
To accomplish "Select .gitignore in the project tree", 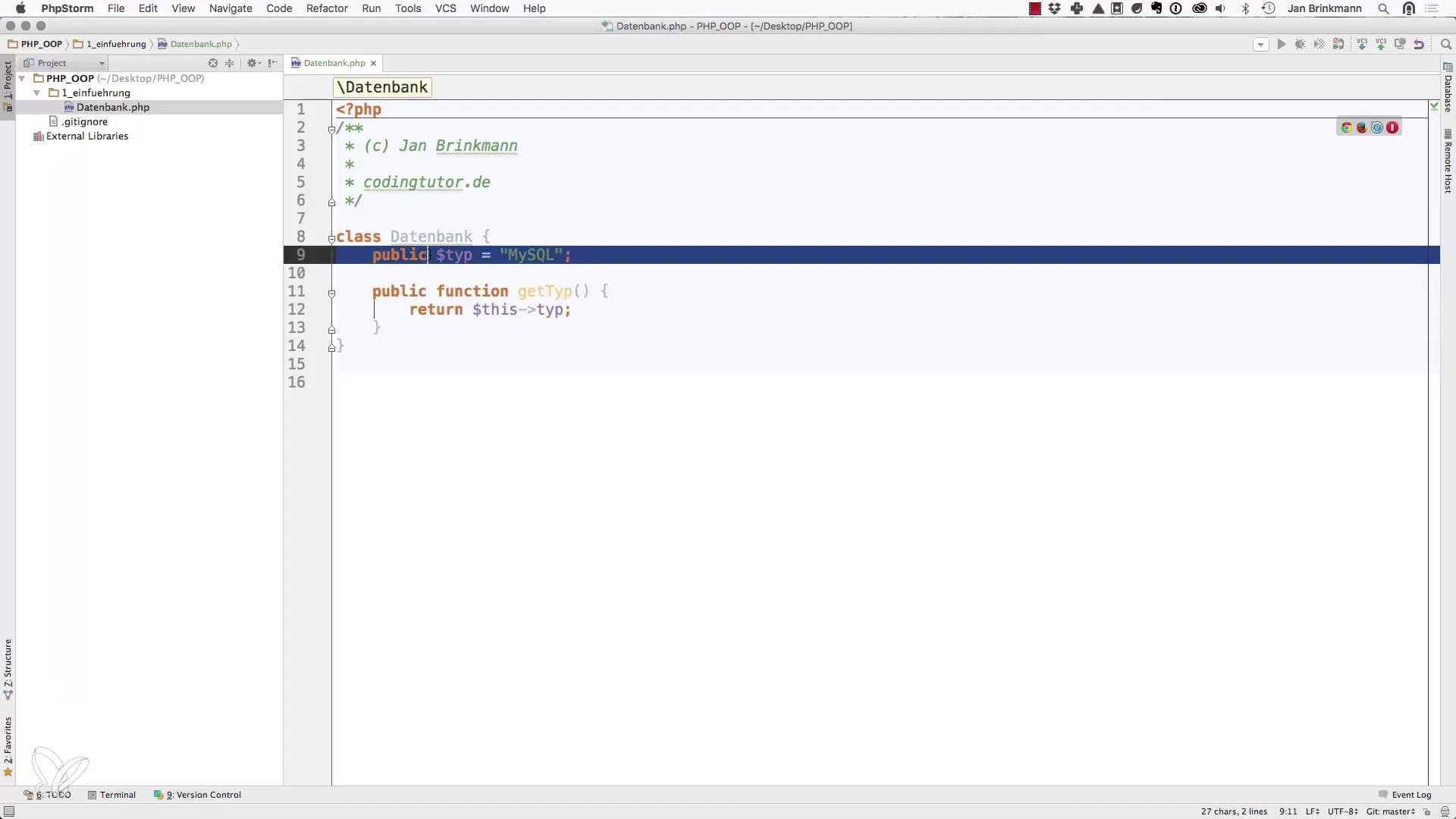I will click(x=85, y=121).
